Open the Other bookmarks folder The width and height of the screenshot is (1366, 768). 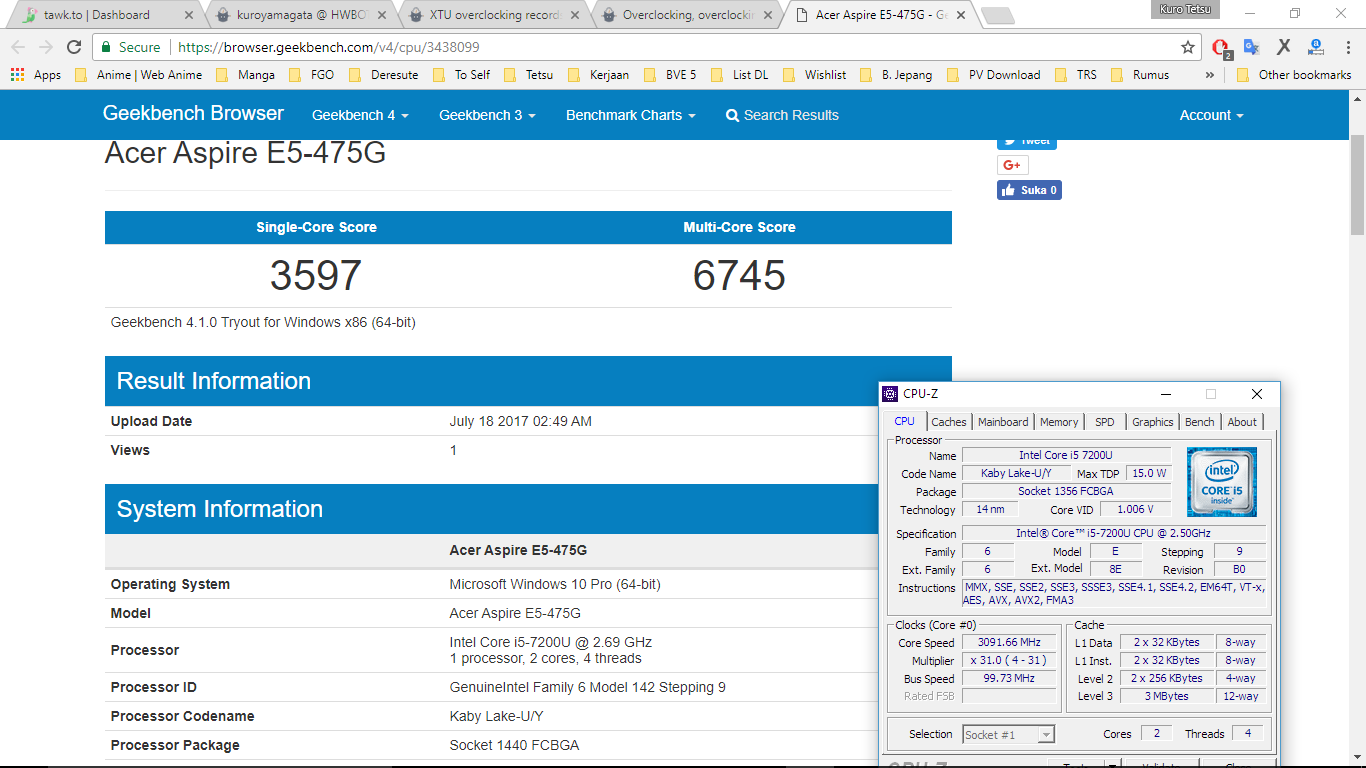click(x=1294, y=75)
